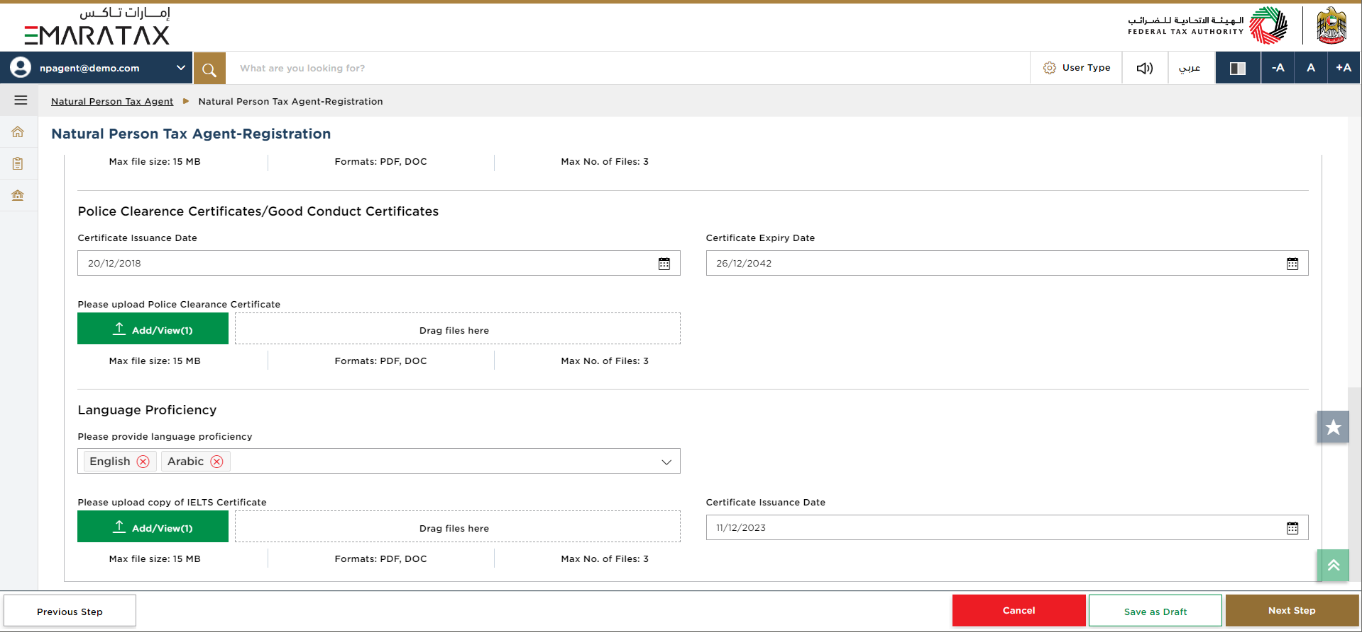Viewport: 1362px width, 632px height.
Task: Click the search magnifier icon
Action: [x=210, y=68]
